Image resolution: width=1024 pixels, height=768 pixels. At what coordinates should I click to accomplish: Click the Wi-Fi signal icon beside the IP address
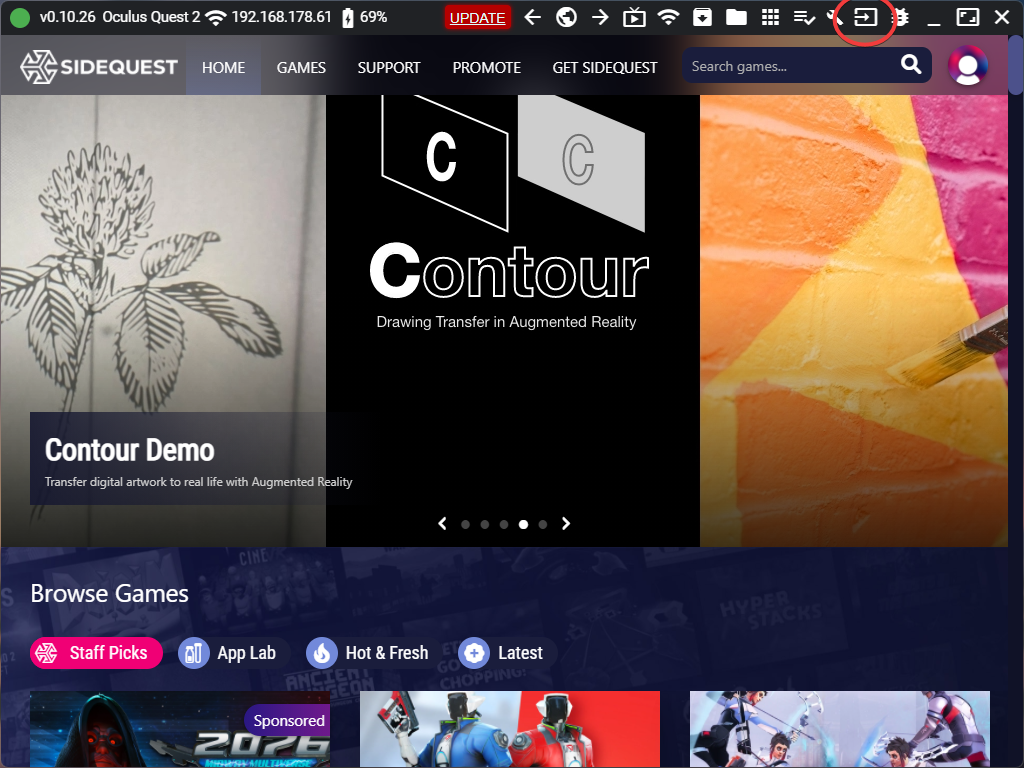click(216, 18)
